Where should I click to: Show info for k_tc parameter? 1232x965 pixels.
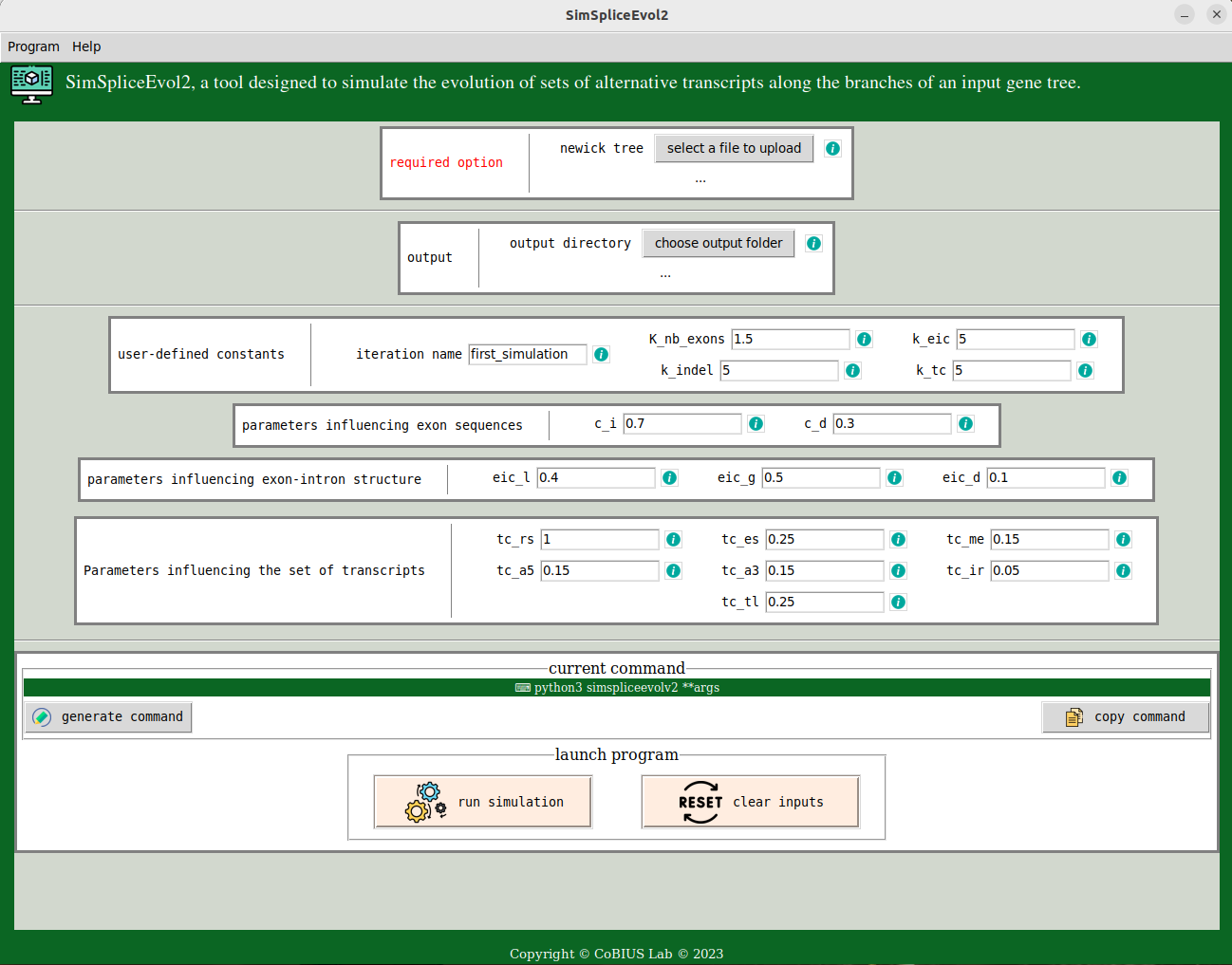point(1085,371)
